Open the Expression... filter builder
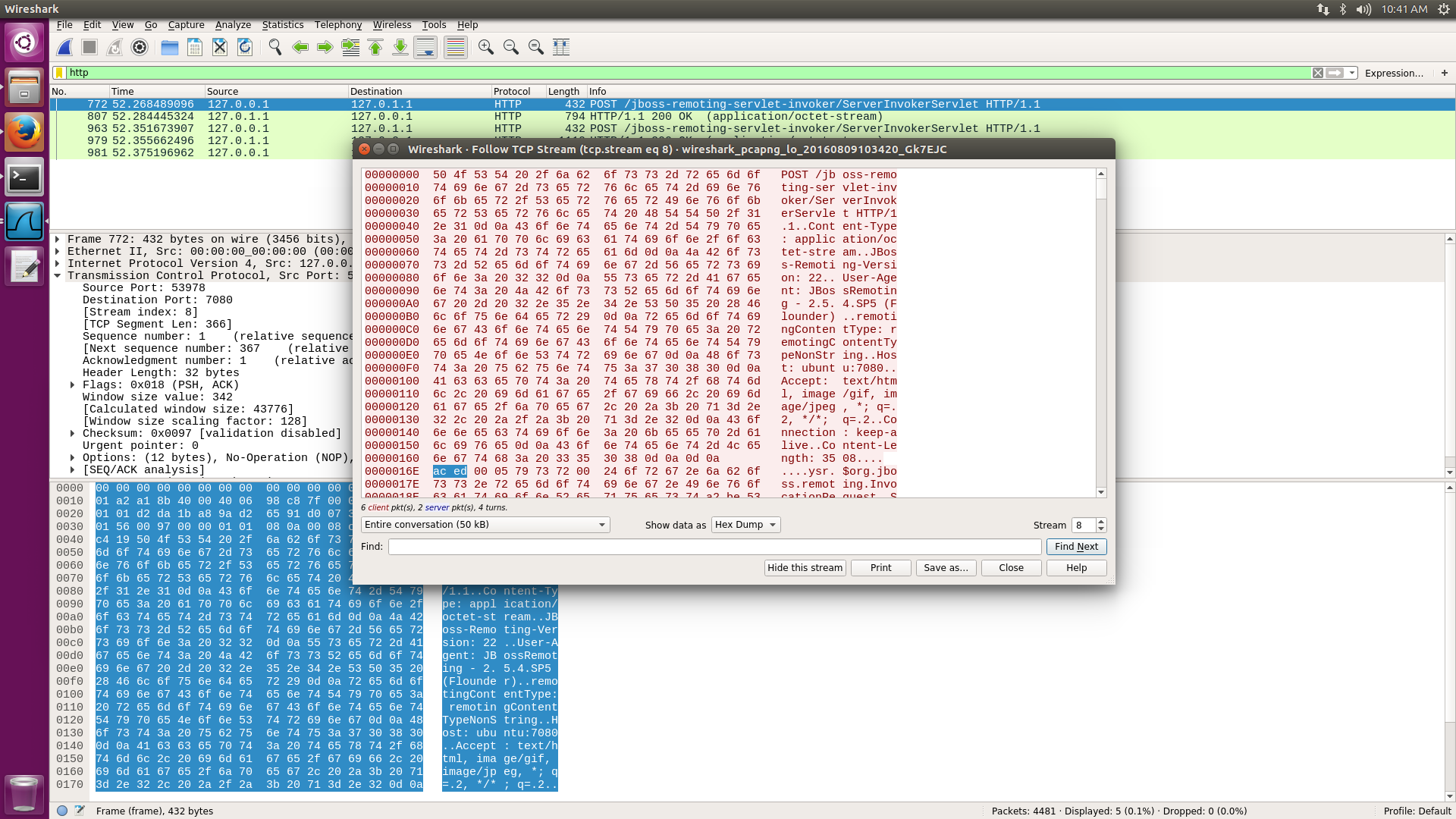This screenshot has height=819, width=1456. tap(1394, 73)
